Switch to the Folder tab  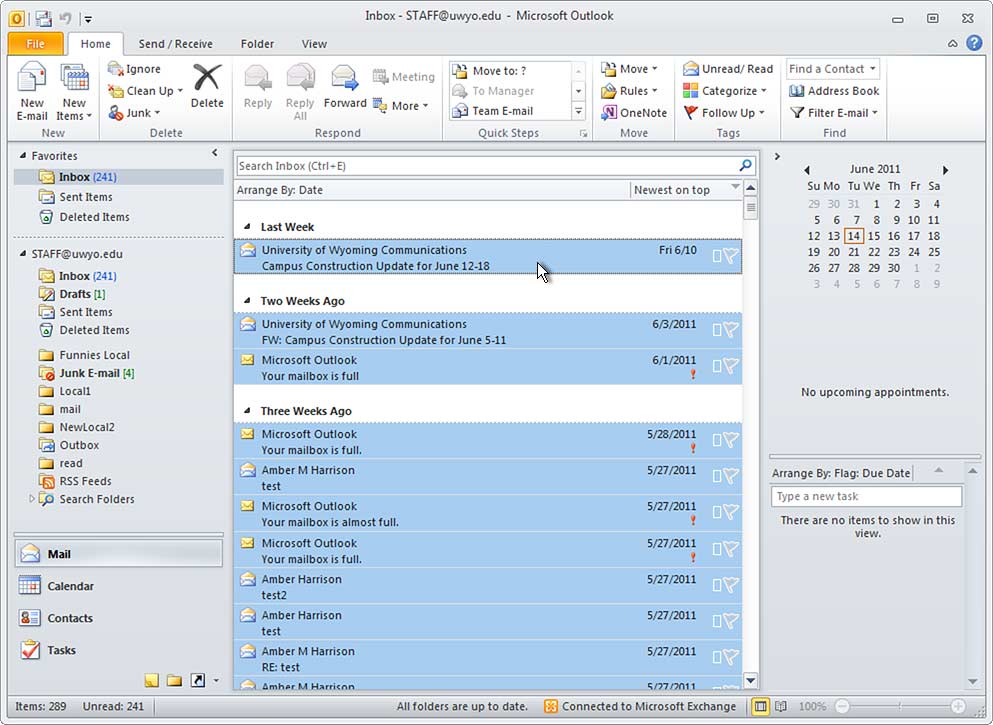(x=257, y=44)
